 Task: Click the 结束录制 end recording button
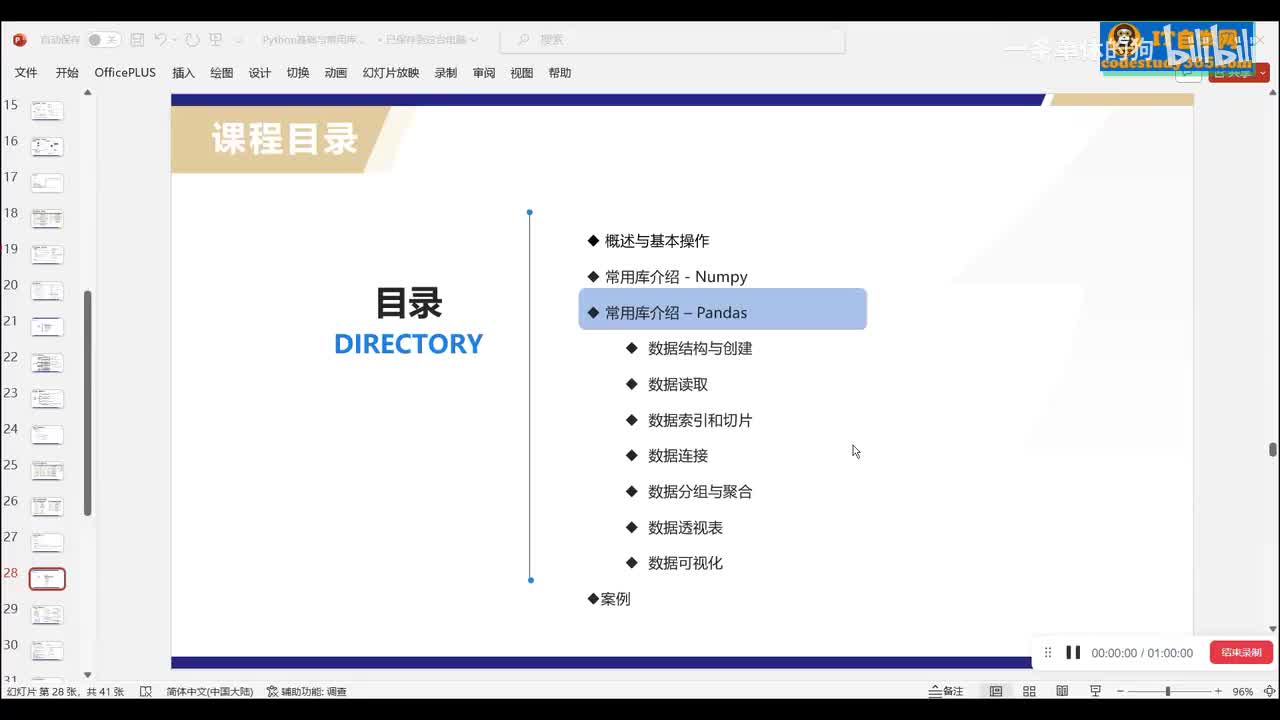1241,652
